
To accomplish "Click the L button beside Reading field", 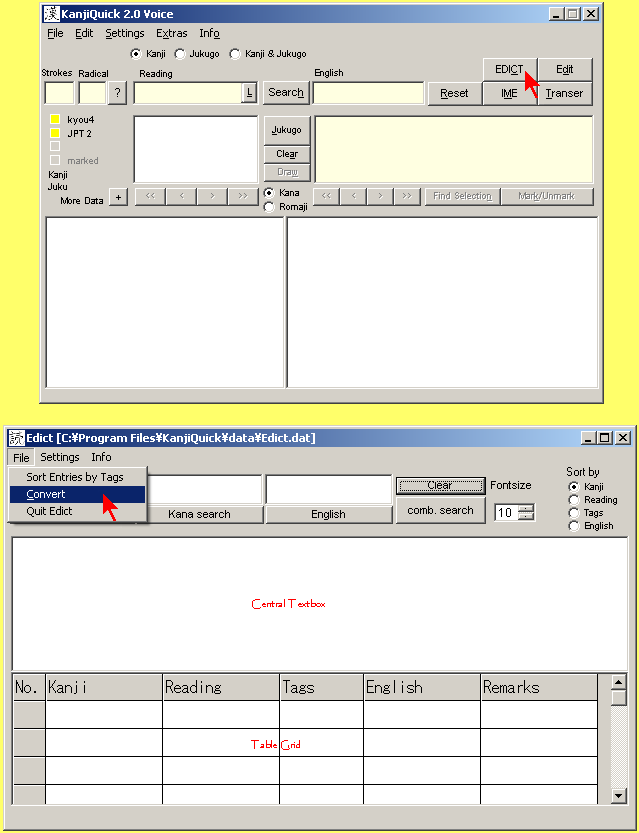I will (x=249, y=93).
